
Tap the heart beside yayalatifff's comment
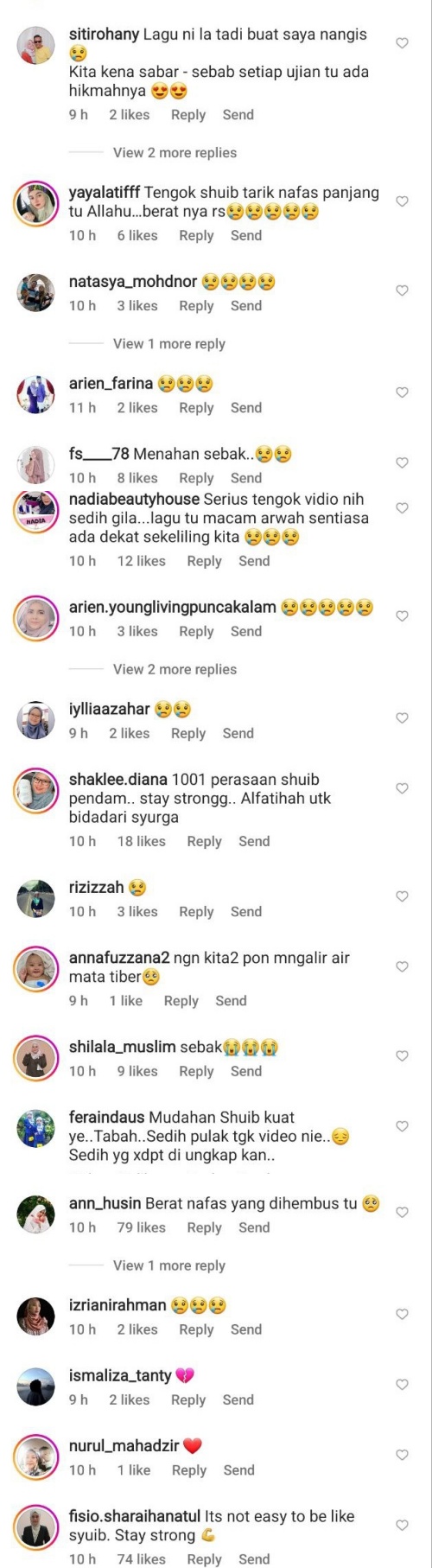(402, 201)
